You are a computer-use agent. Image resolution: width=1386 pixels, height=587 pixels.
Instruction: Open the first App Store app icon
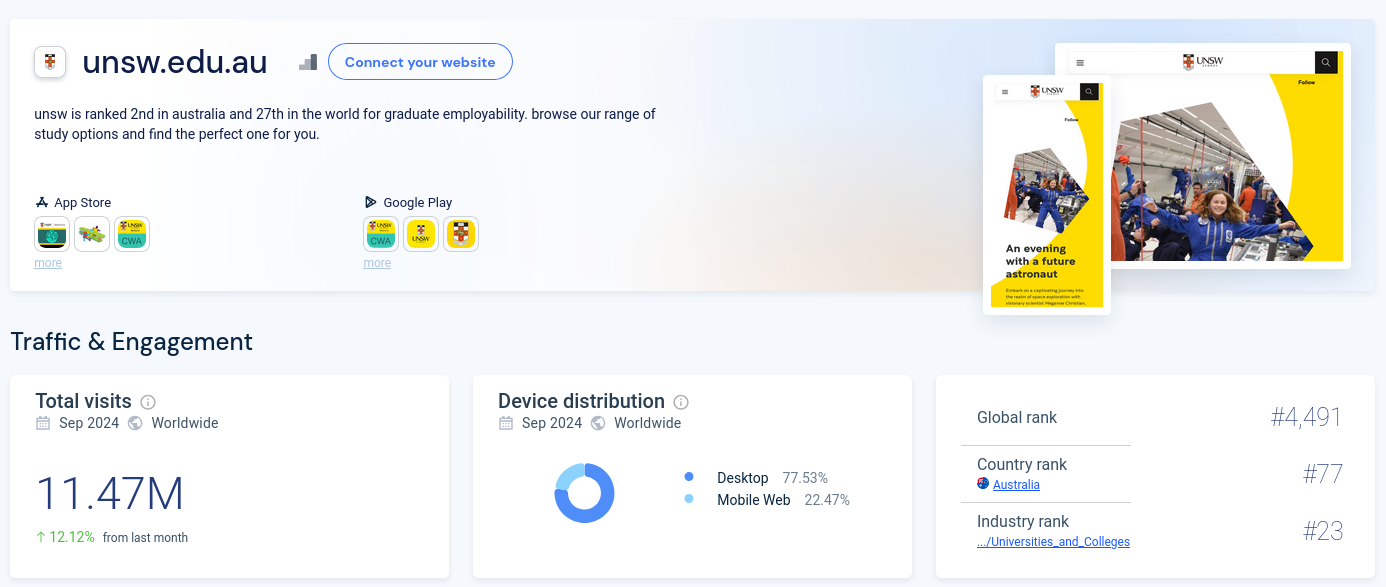[x=52, y=234]
